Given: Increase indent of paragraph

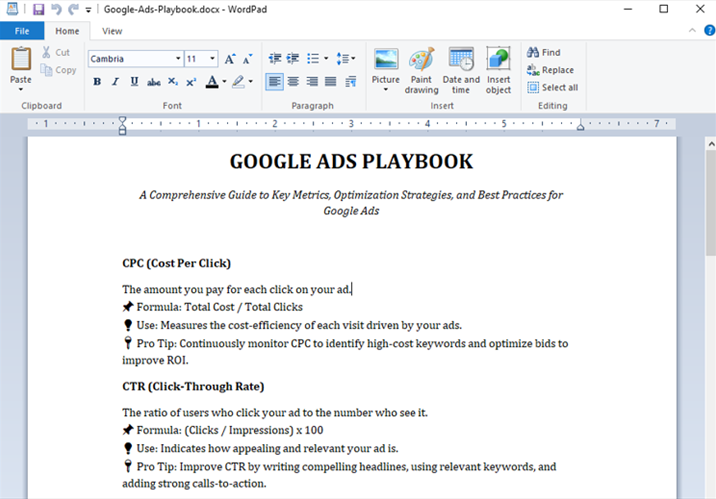Looking at the screenshot, I should 293,59.
